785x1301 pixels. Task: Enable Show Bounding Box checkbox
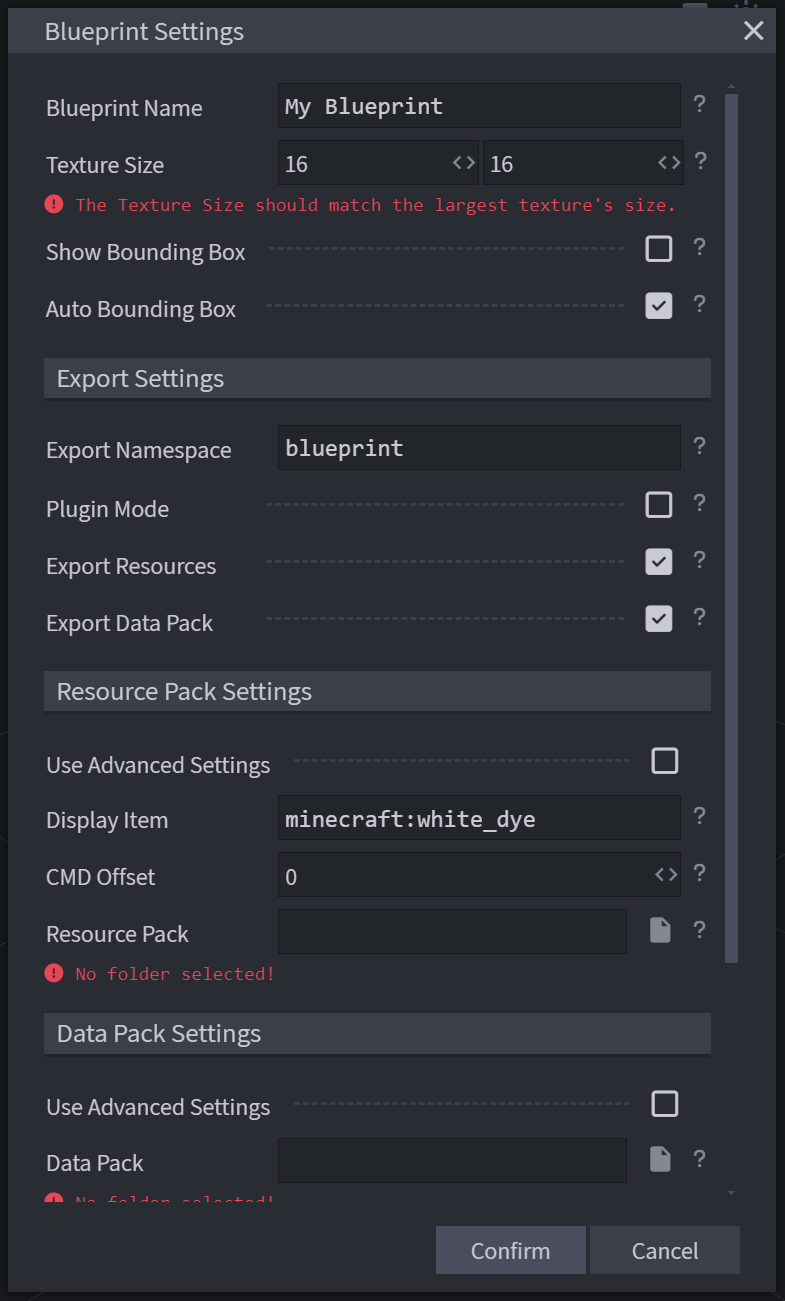659,248
